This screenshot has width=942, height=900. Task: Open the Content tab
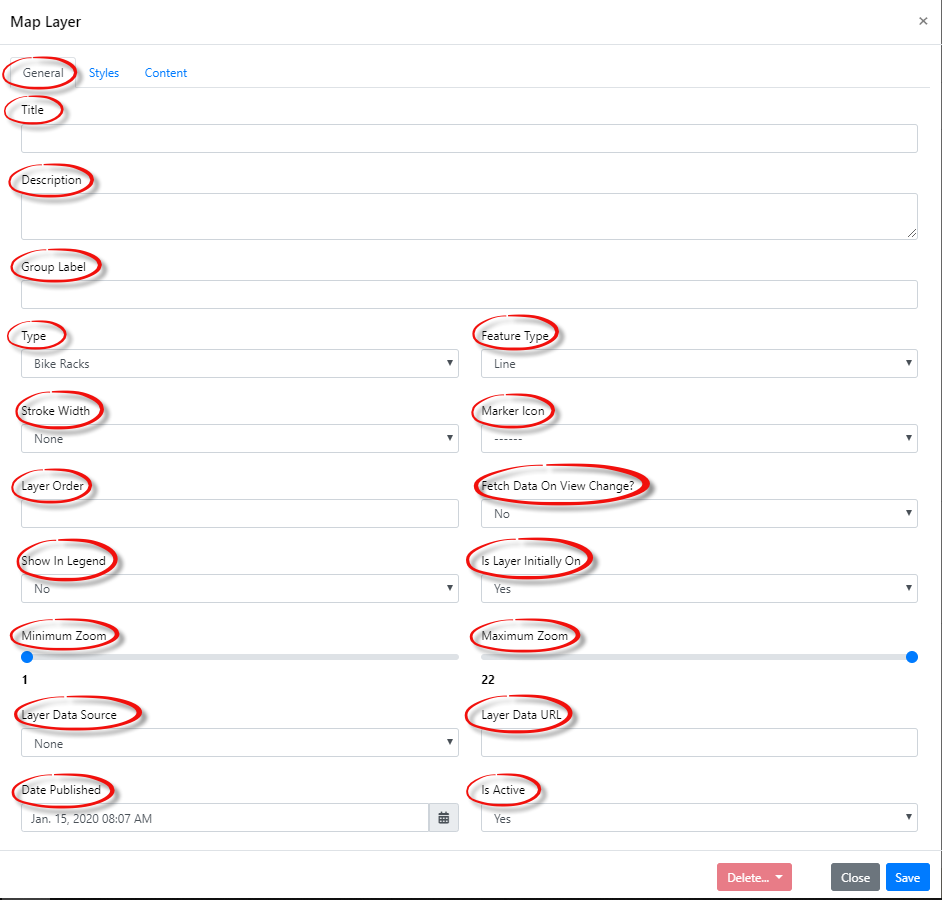166,73
